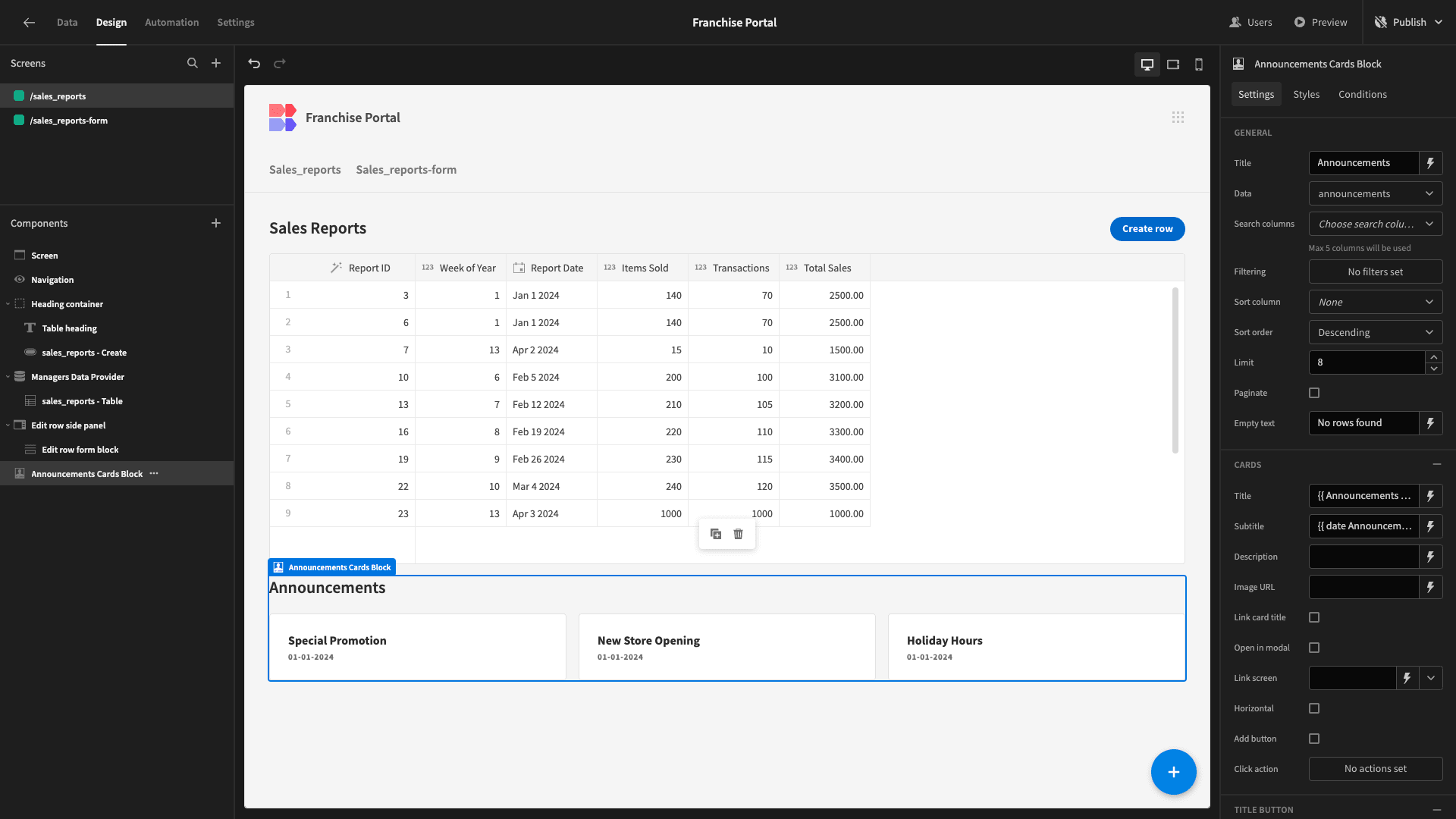The image size is (1456, 819).
Task: Click the Preview button
Action: pyautogui.click(x=1320, y=23)
